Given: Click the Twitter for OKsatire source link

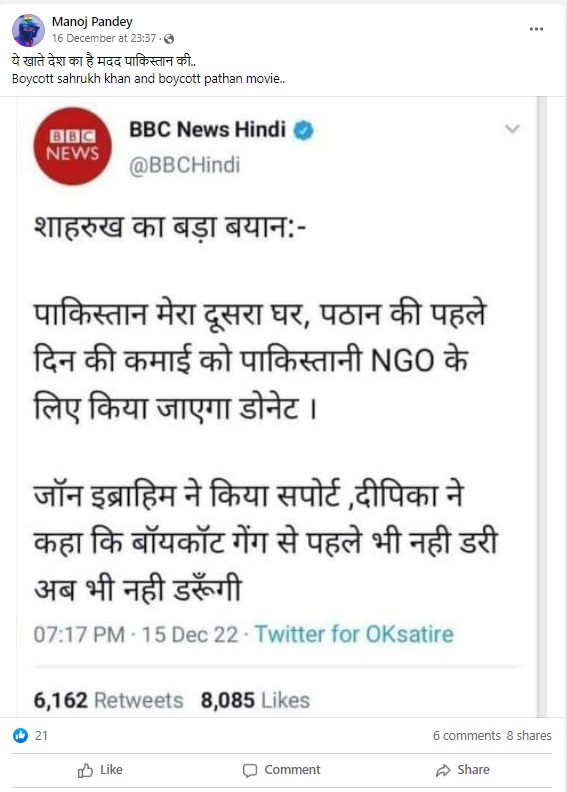Looking at the screenshot, I should click(x=354, y=634).
